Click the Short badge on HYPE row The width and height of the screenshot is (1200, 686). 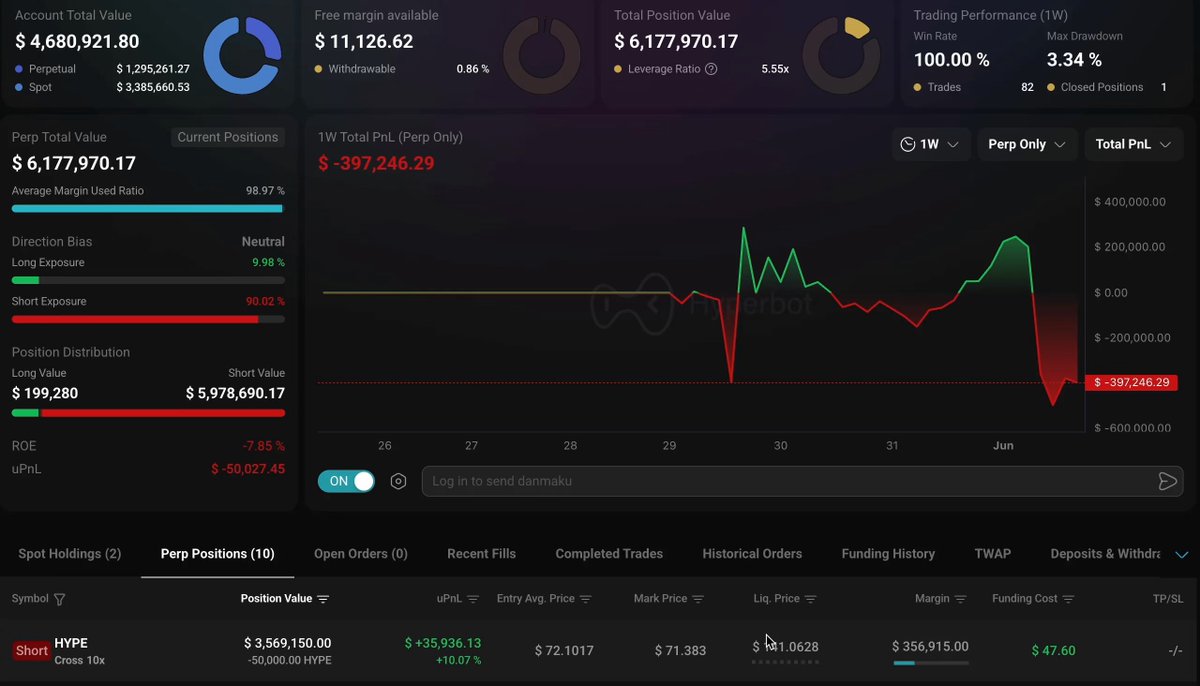click(31, 650)
